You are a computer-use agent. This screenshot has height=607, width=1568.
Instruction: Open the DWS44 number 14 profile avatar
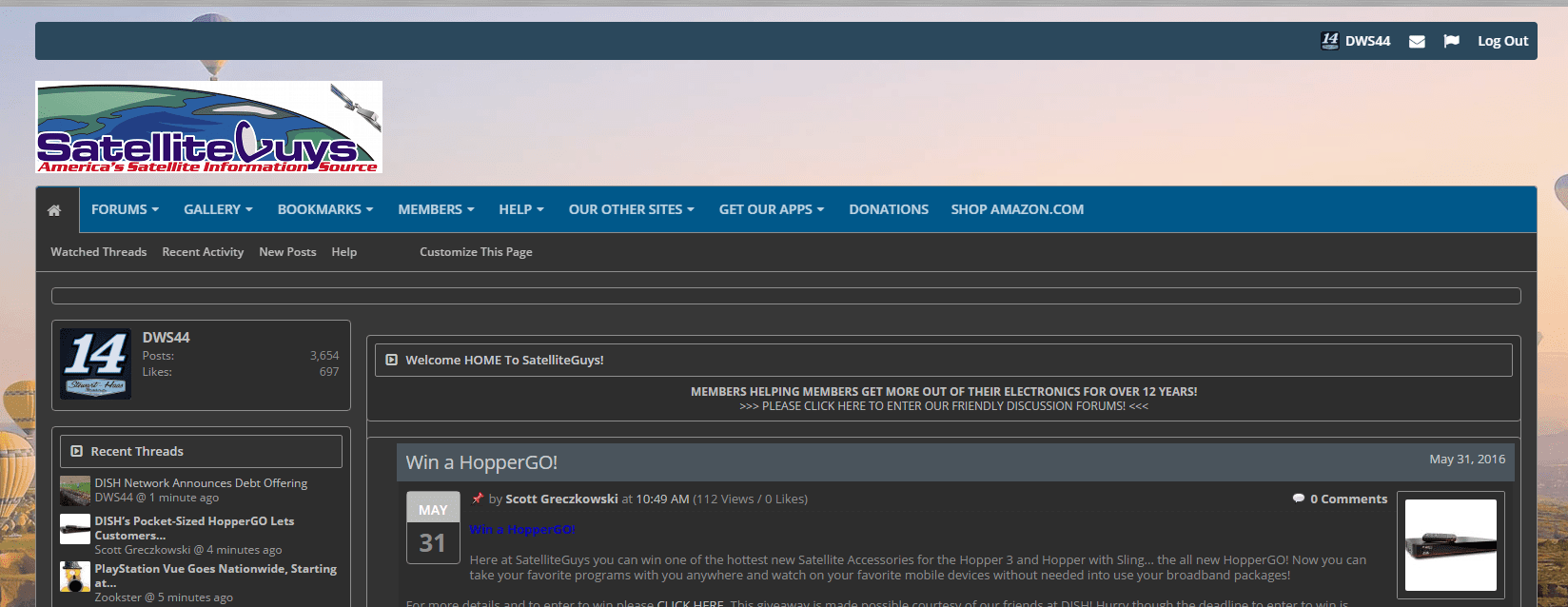click(95, 363)
